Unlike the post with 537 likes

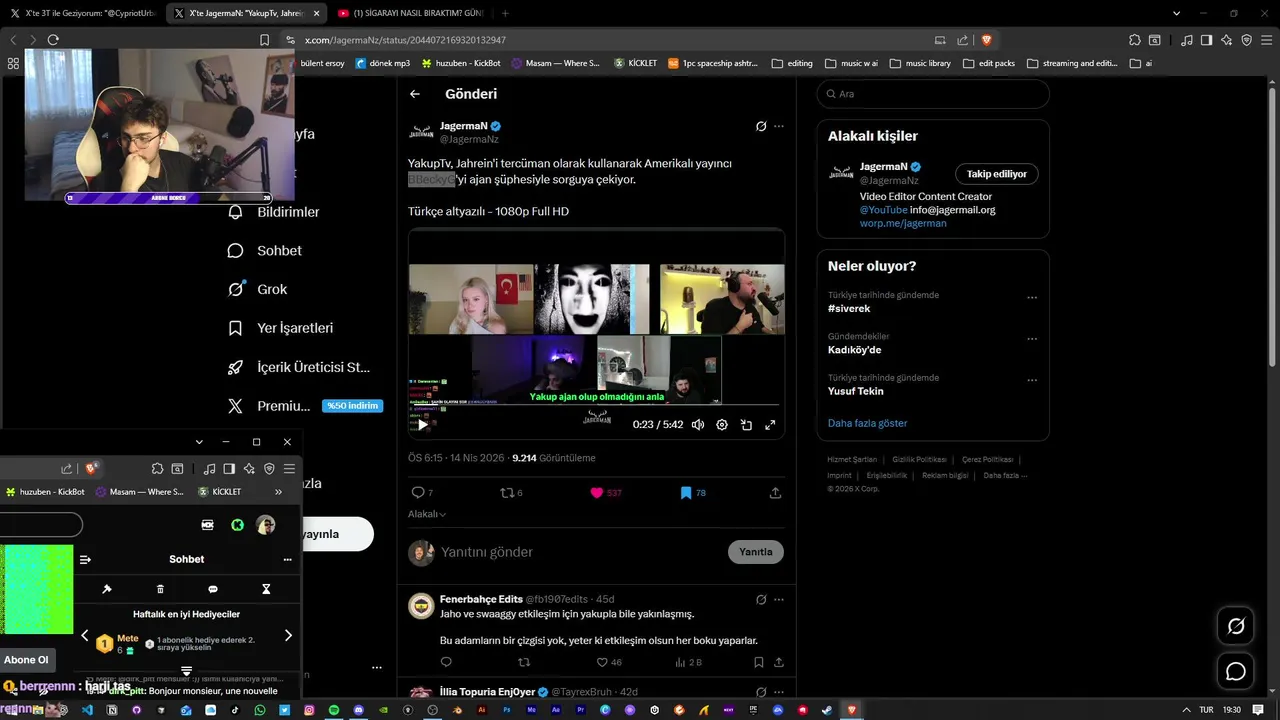pos(605,493)
